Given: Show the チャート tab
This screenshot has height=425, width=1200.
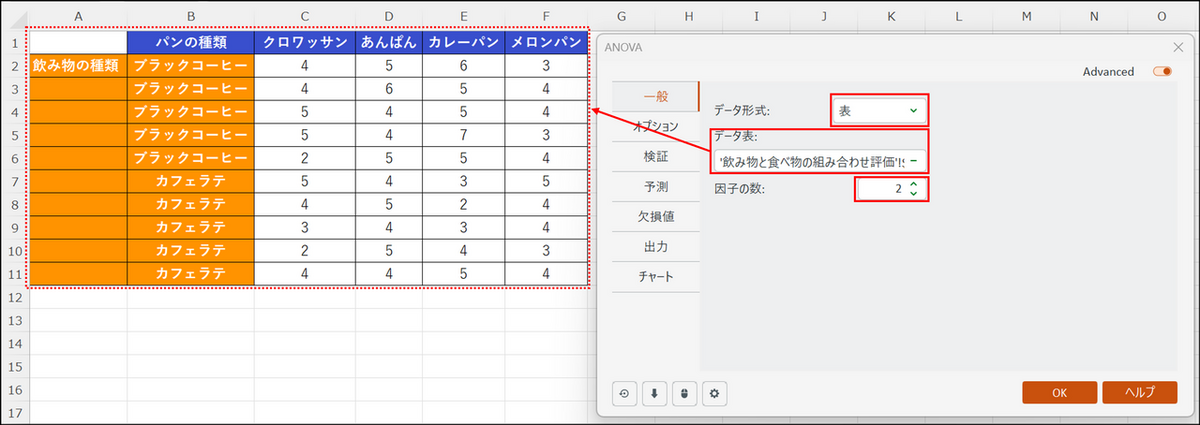Looking at the screenshot, I should coord(655,276).
